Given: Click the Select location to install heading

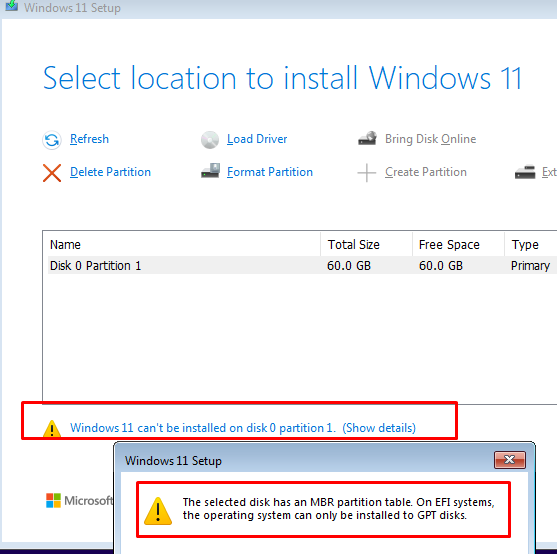Looking at the screenshot, I should pyautogui.click(x=282, y=78).
